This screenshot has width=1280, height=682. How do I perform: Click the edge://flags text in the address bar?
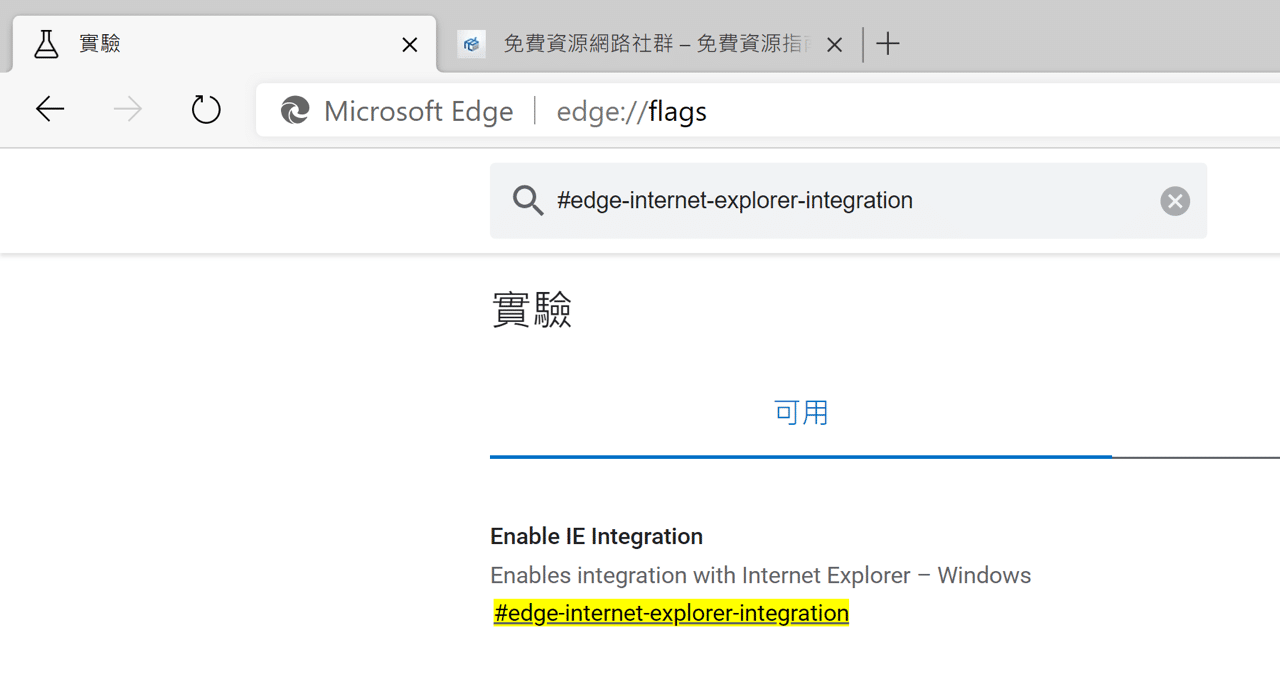[x=631, y=111]
